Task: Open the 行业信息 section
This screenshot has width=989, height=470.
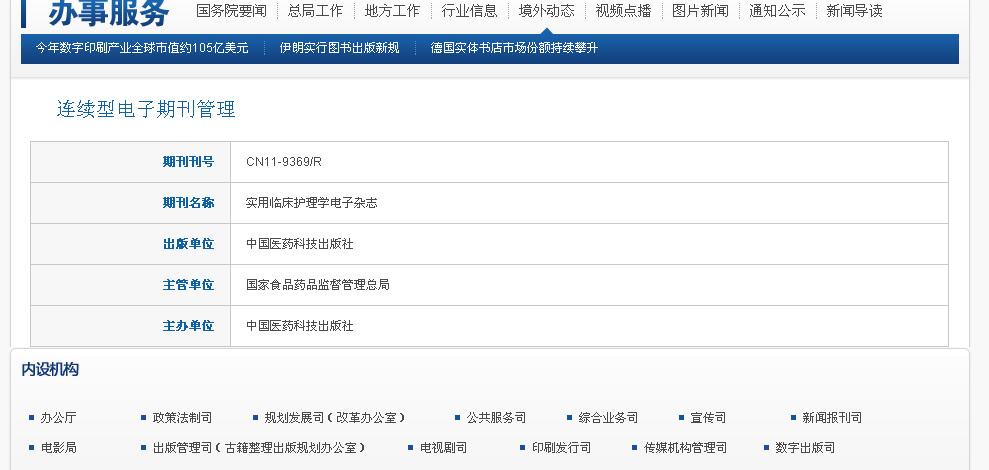Action: click(469, 11)
